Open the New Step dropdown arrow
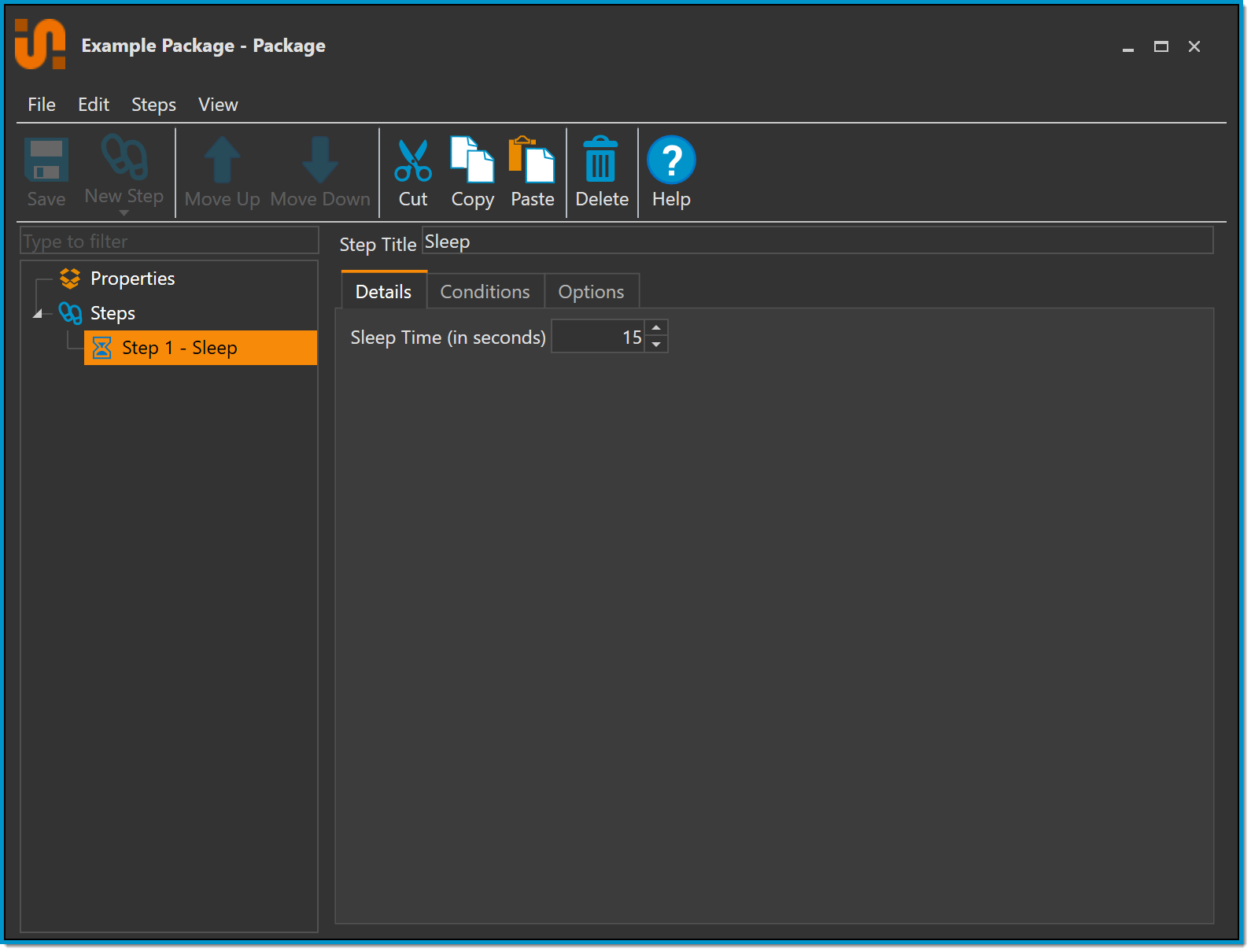 tap(124, 213)
